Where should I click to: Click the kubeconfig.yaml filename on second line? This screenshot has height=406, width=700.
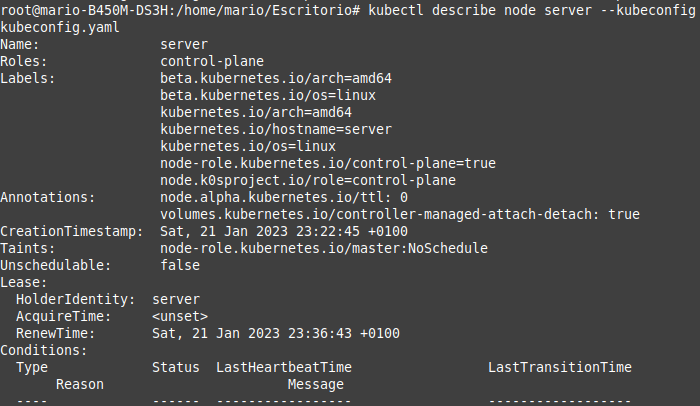[x=60, y=28]
